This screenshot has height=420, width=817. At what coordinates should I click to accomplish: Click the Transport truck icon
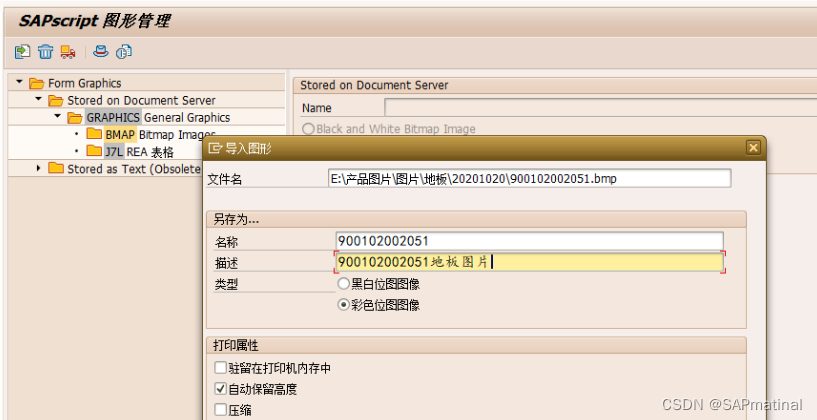(68, 52)
